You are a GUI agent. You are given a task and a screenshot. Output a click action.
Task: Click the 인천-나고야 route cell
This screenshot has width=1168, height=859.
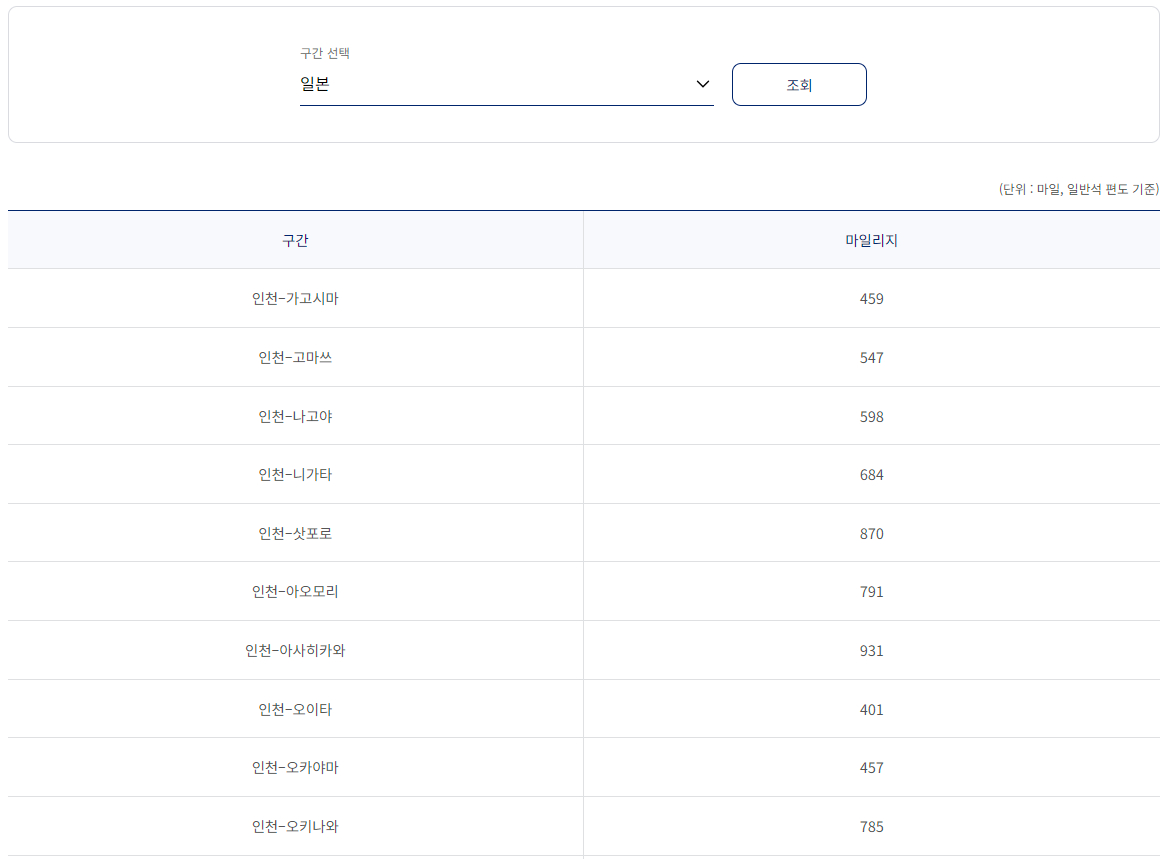coord(295,416)
